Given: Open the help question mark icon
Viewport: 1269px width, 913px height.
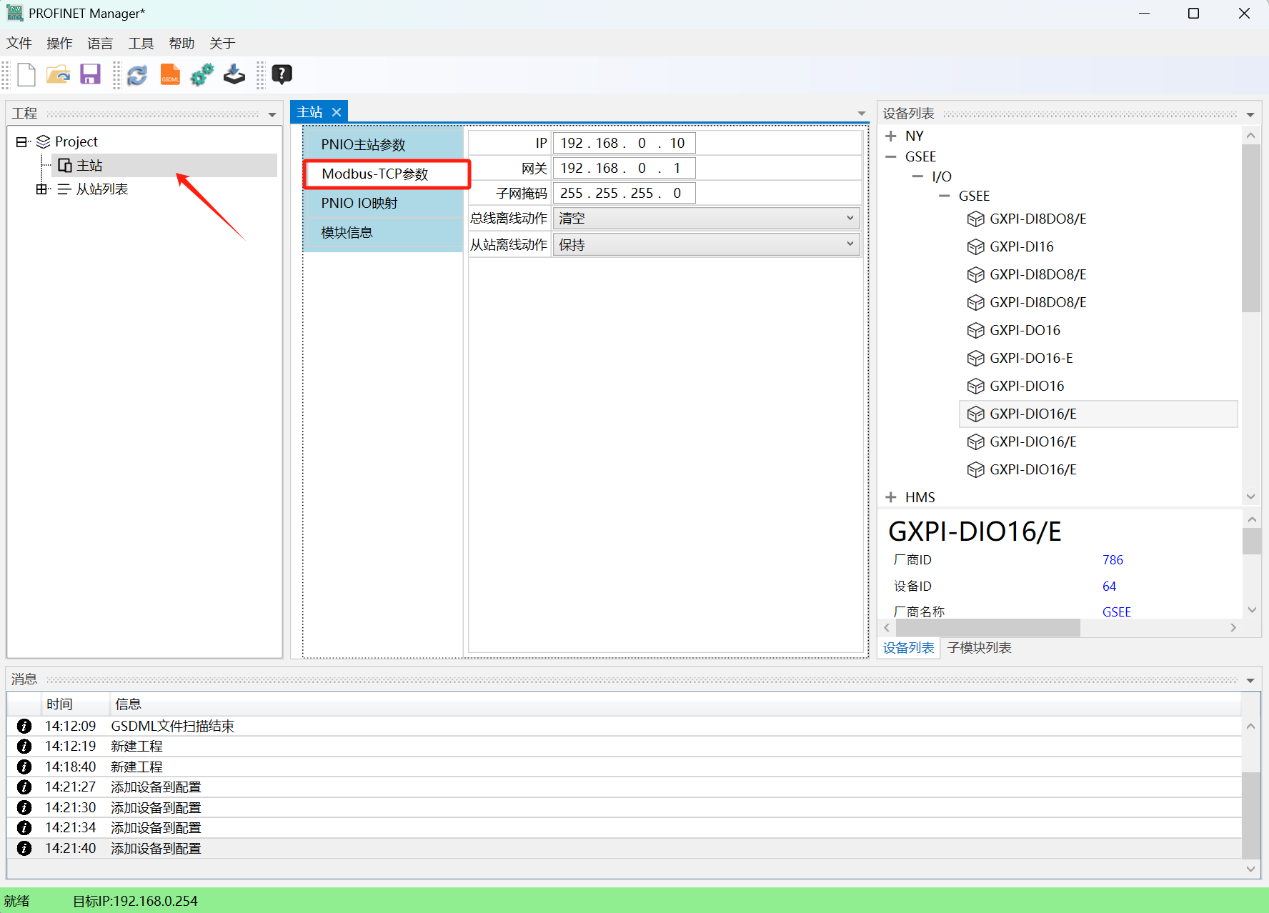Looking at the screenshot, I should point(282,74).
